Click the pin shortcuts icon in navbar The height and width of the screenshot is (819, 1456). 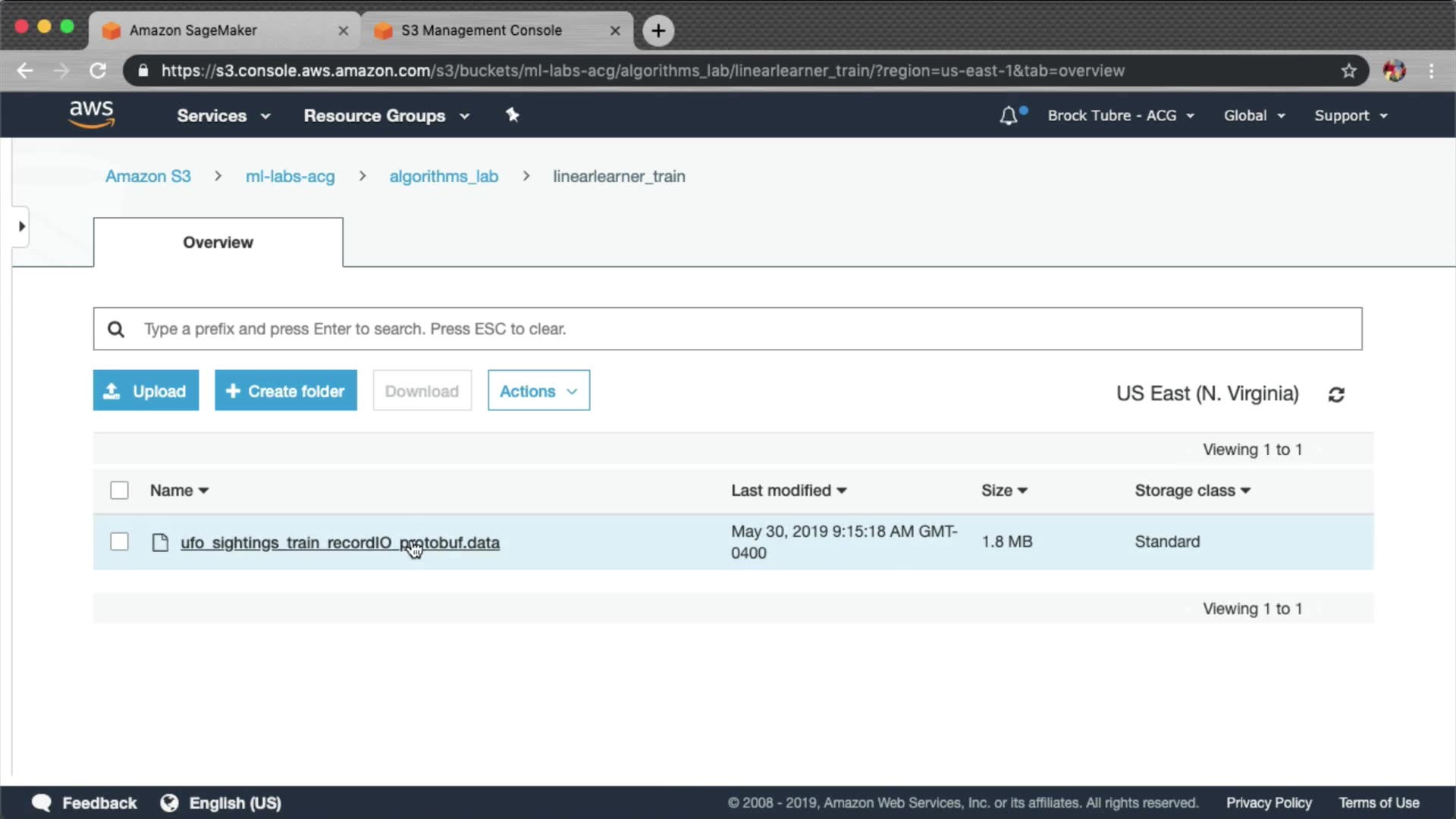click(513, 115)
